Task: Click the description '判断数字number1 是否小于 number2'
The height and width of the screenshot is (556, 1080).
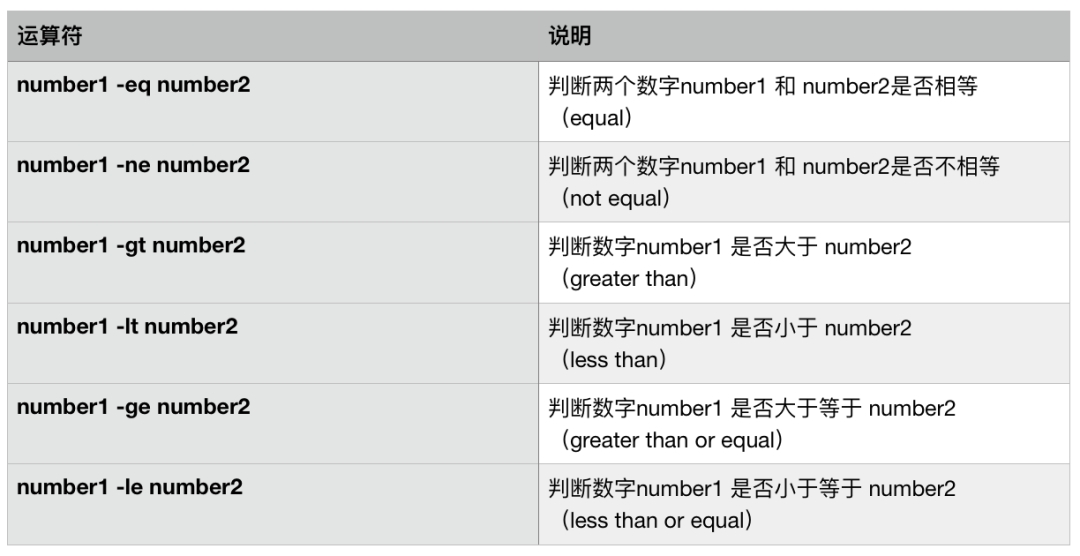Action: coord(730,328)
